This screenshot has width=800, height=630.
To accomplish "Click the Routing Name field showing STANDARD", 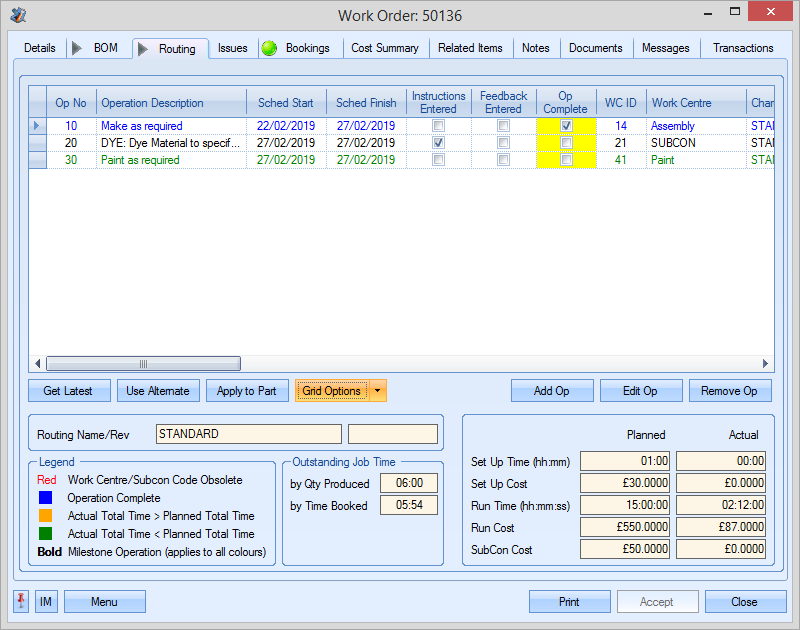I will coord(248,433).
